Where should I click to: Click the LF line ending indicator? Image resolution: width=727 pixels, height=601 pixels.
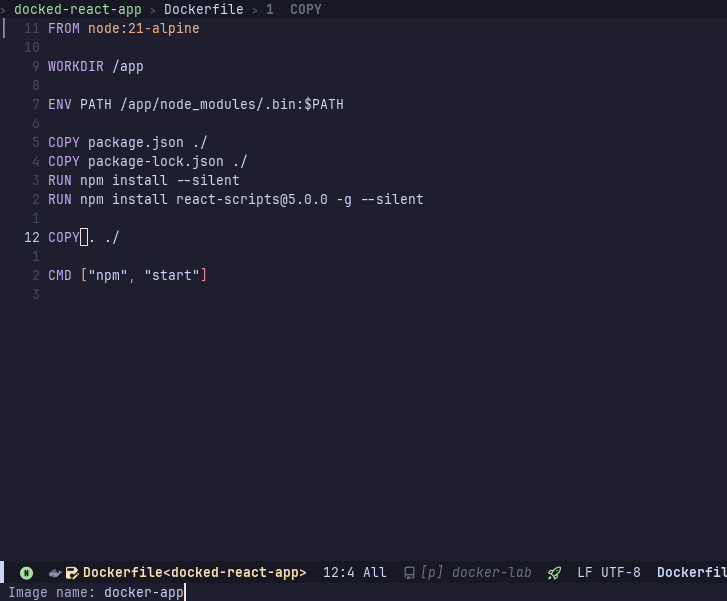(x=585, y=573)
